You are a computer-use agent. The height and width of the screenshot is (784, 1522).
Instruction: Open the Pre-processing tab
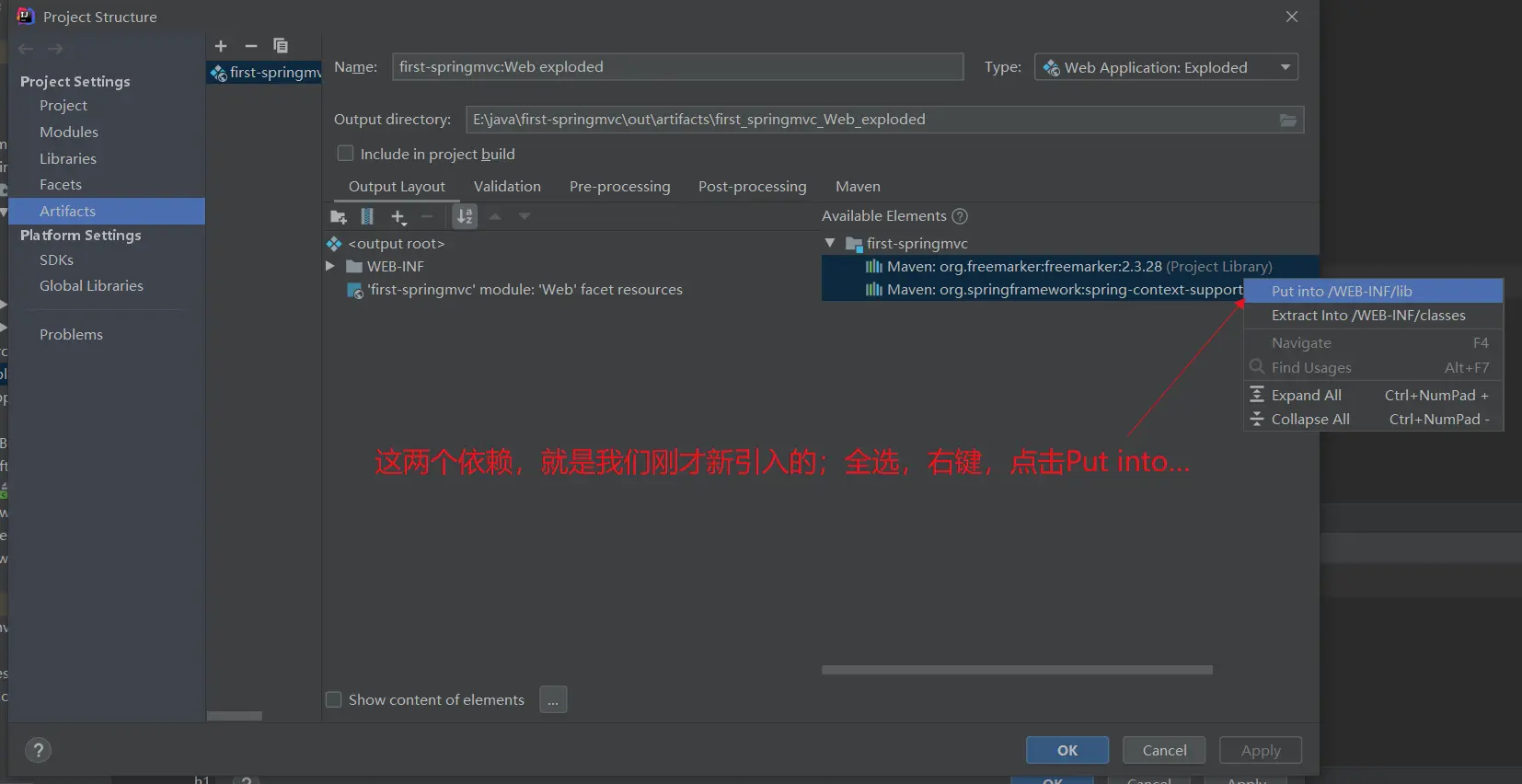(x=620, y=187)
